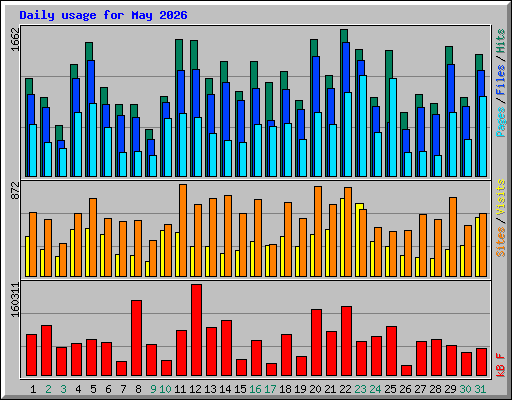Select the cyan pages bar for day 23
The width and height of the screenshot is (512, 400).
click(x=363, y=126)
